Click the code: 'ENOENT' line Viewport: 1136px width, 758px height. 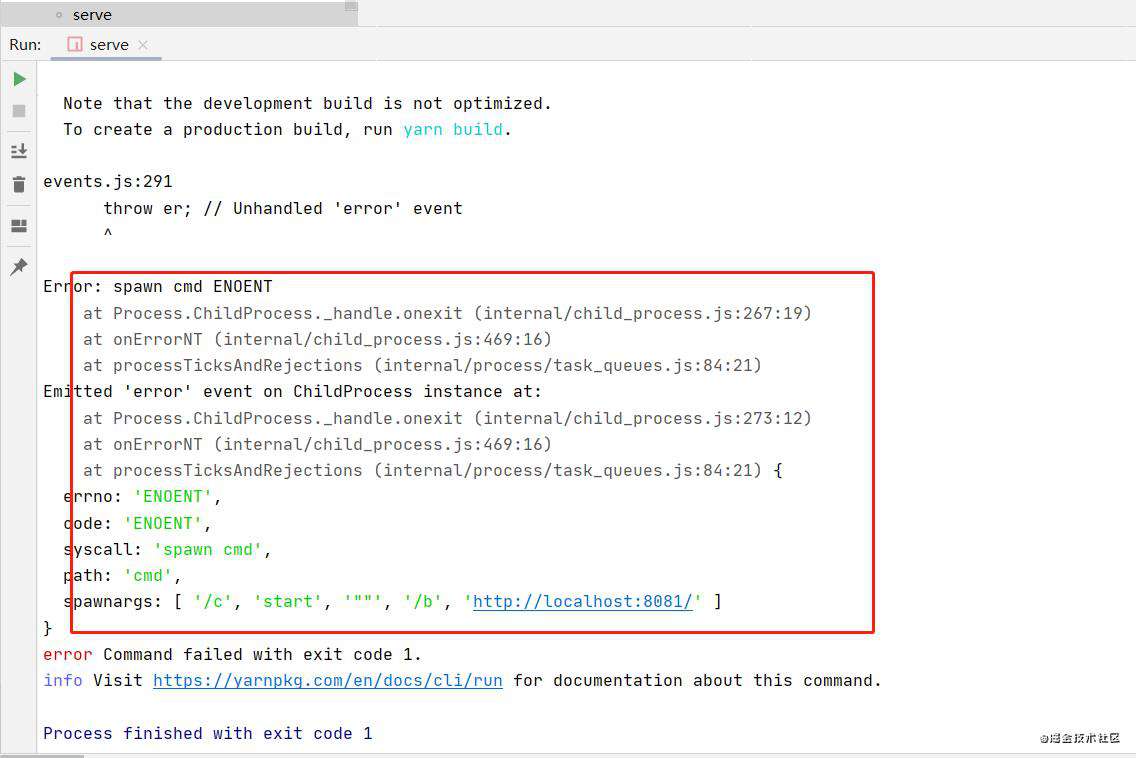click(137, 523)
